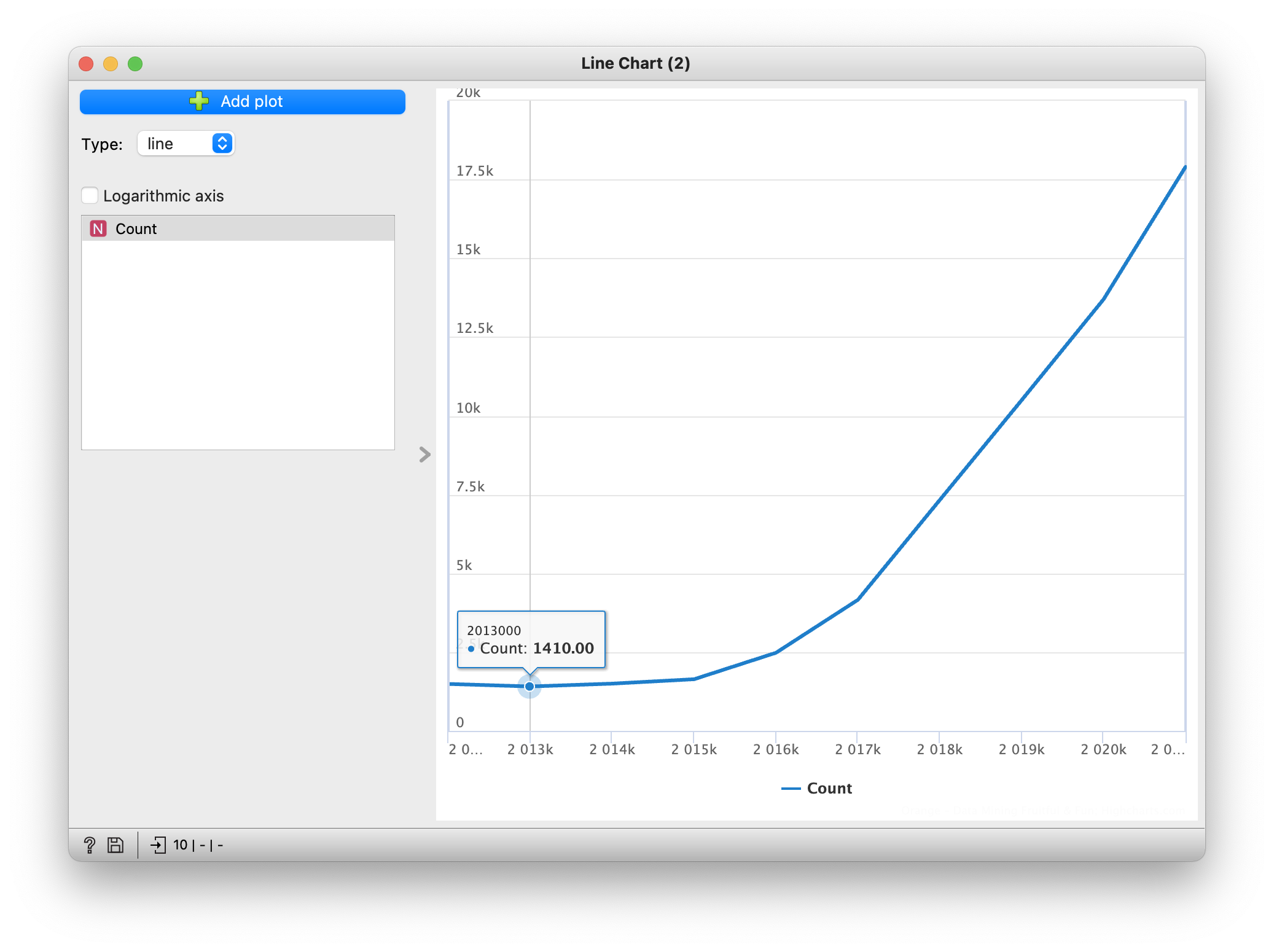Click the help question mark icon
This screenshot has width=1274, height=952.
(90, 845)
